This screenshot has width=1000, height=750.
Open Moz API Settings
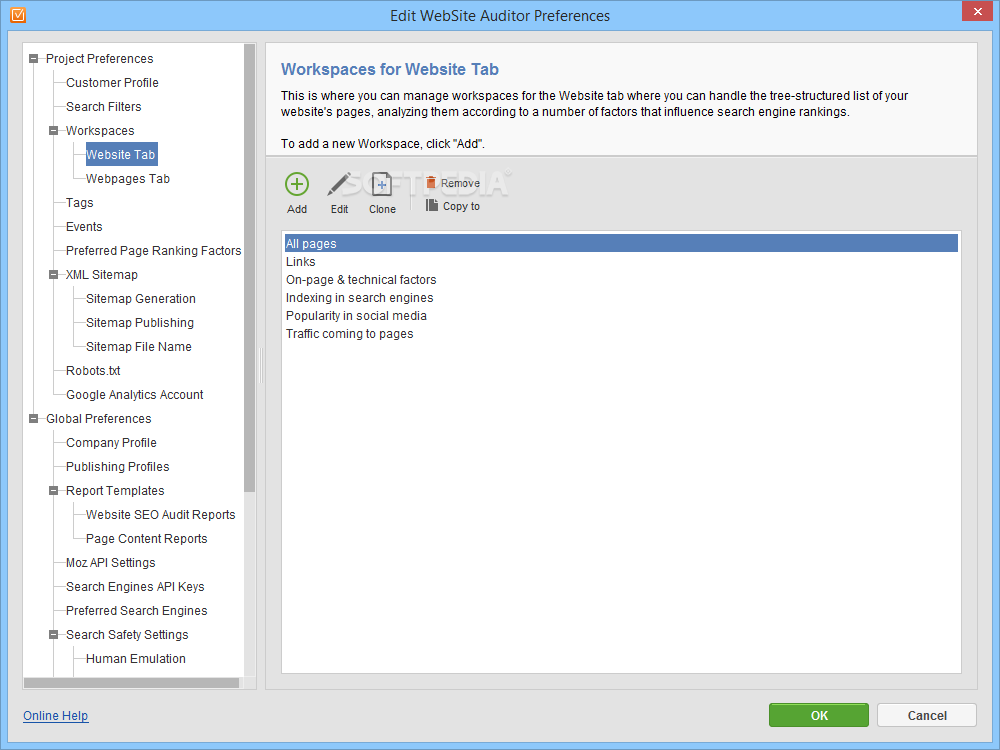pos(110,562)
